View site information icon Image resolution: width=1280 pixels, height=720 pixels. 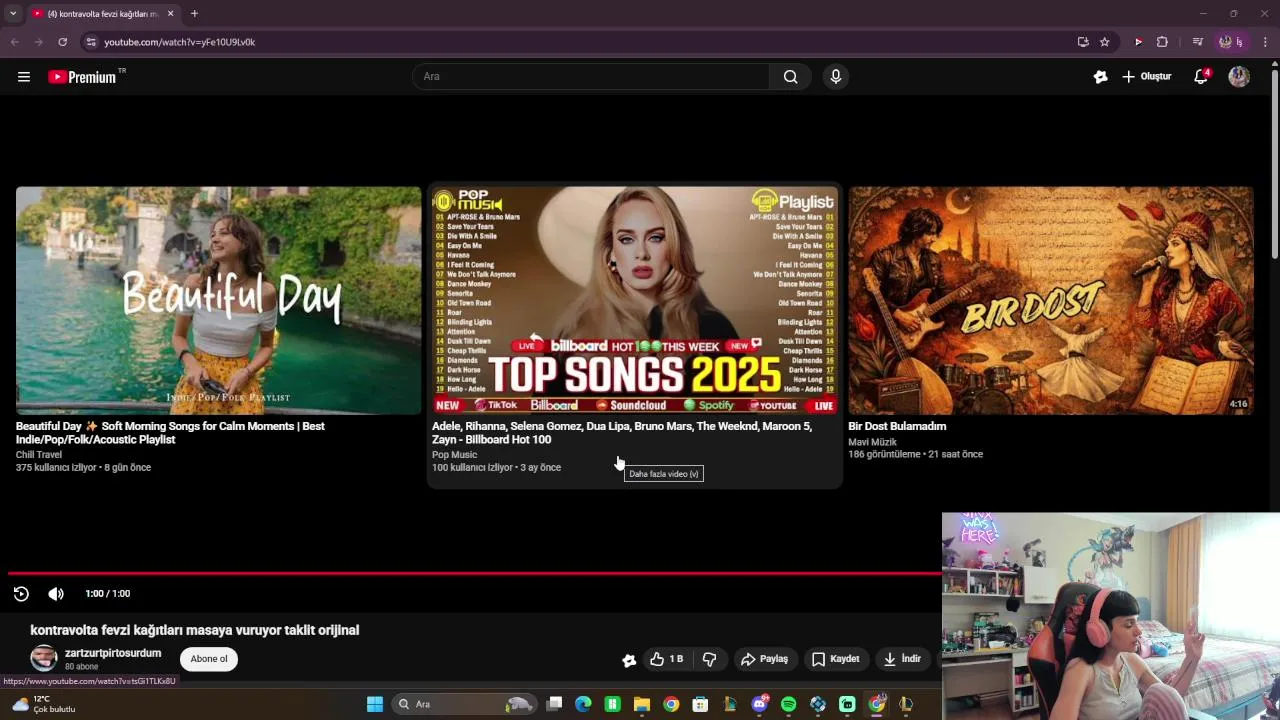point(91,42)
